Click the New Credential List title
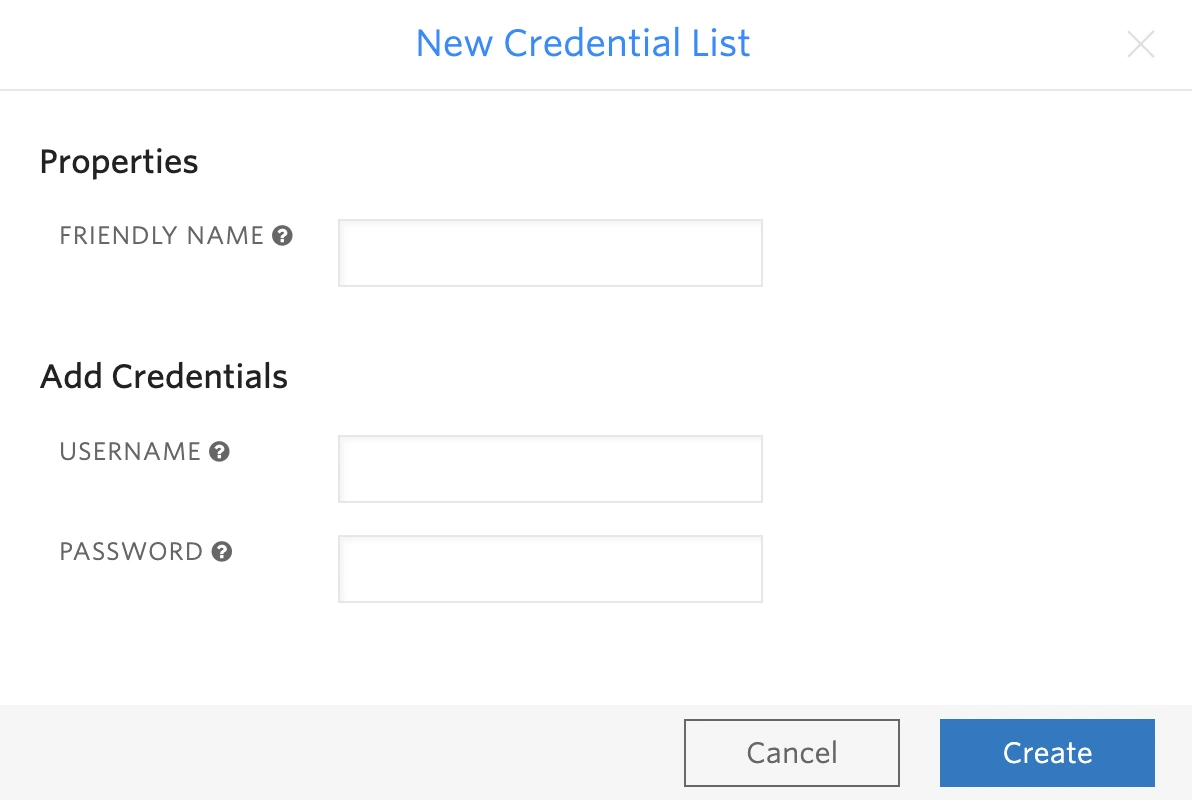Viewport: 1192px width, 800px height. (x=583, y=43)
